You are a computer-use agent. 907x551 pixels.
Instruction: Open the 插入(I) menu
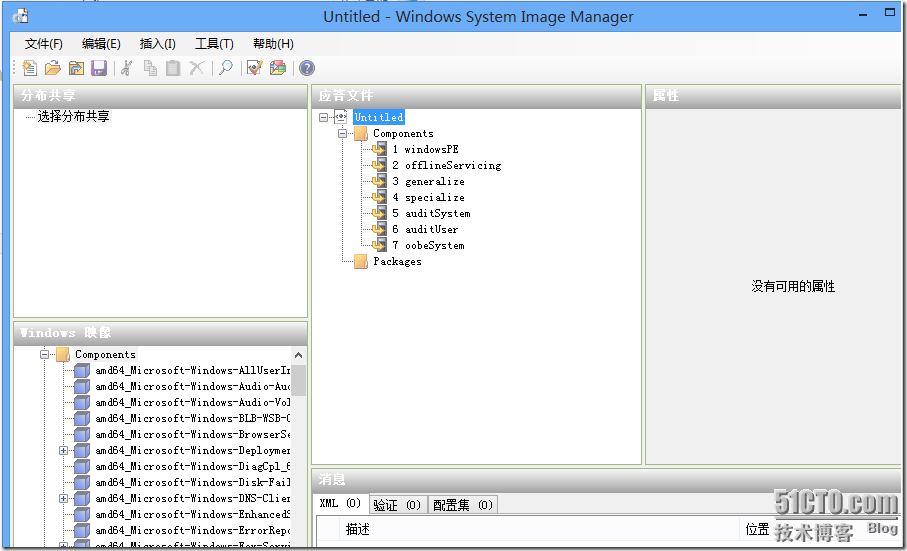tap(157, 44)
